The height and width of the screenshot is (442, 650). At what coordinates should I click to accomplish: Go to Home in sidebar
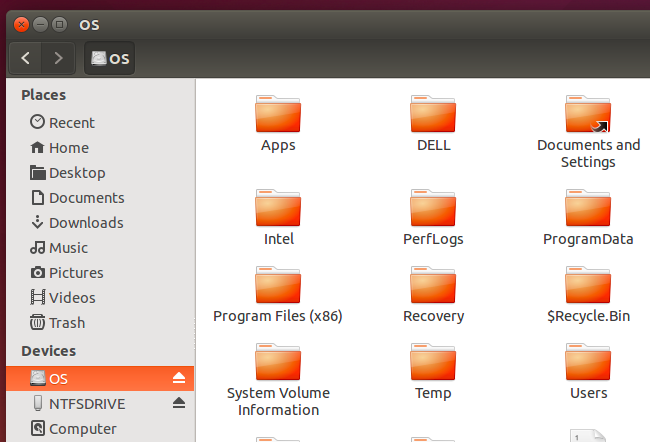pos(68,147)
